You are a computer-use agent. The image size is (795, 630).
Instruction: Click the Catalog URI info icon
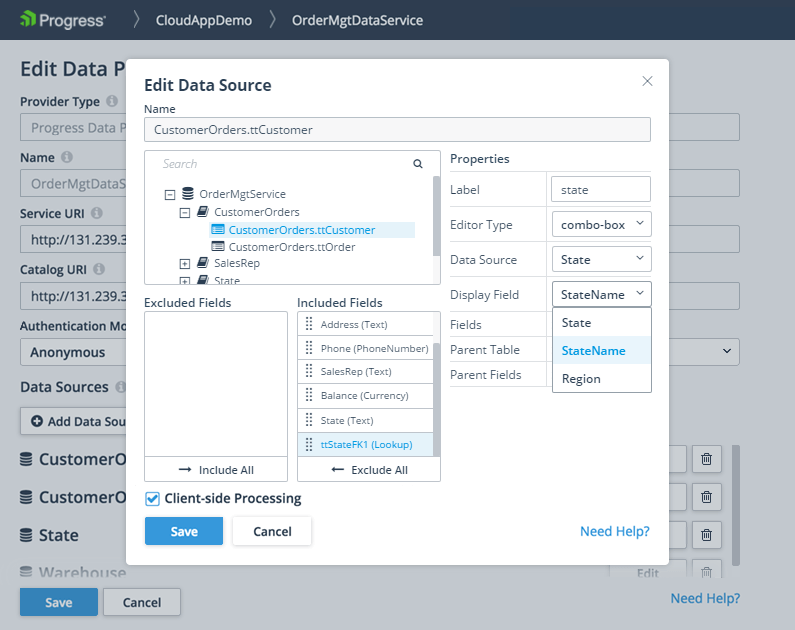click(x=99, y=269)
